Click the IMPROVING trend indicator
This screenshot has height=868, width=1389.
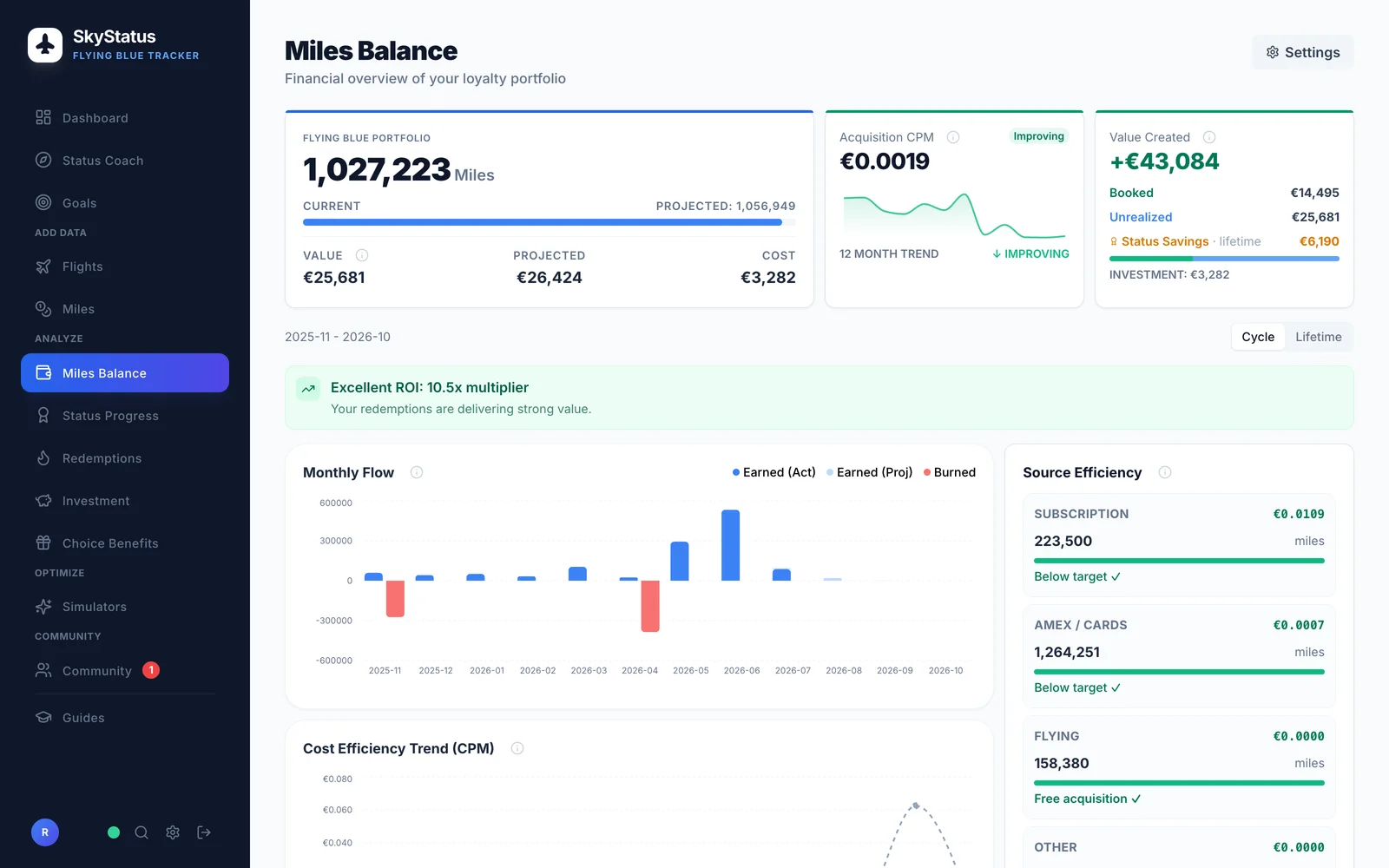coord(1030,253)
